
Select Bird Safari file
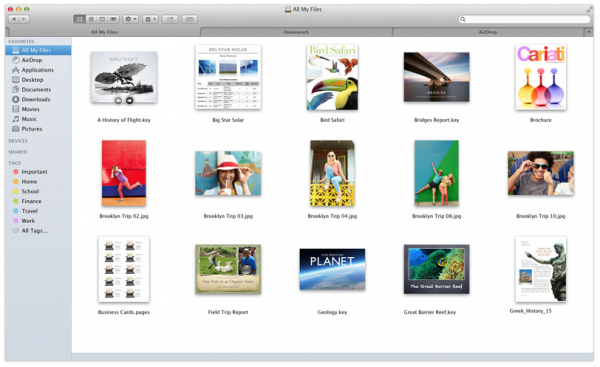pyautogui.click(x=332, y=77)
